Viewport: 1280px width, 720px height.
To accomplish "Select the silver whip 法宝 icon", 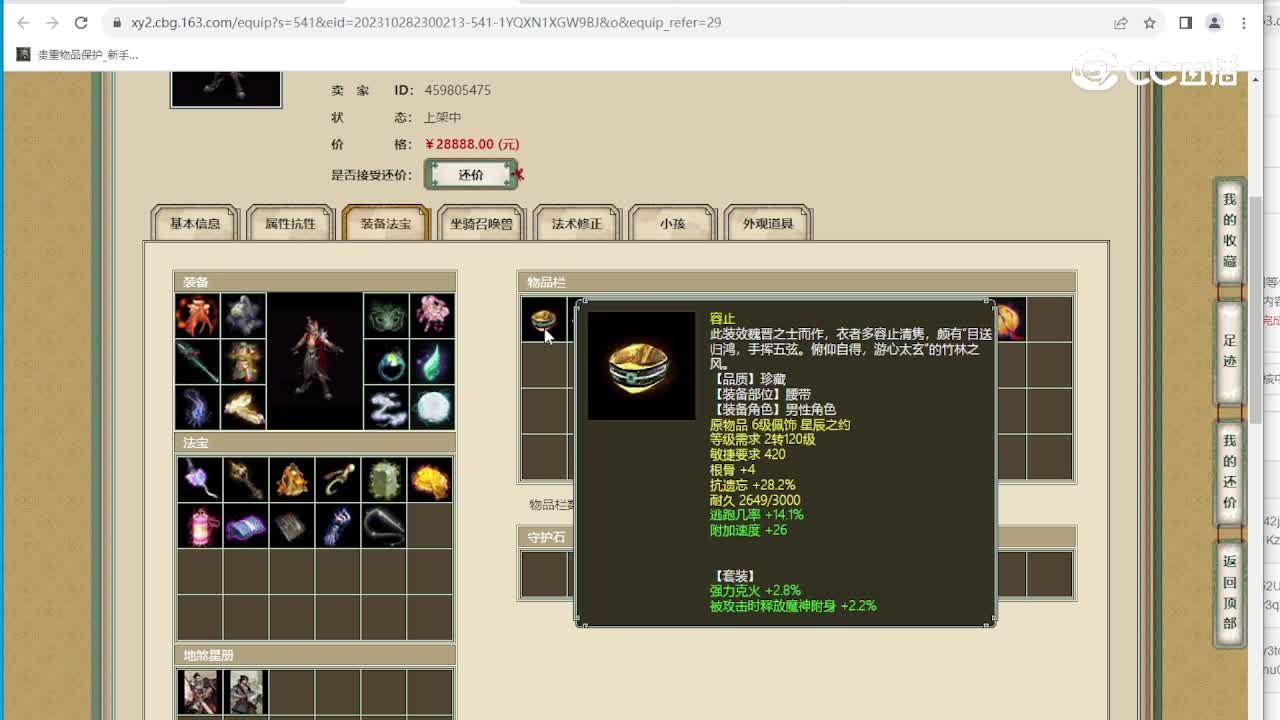I will click(383, 526).
